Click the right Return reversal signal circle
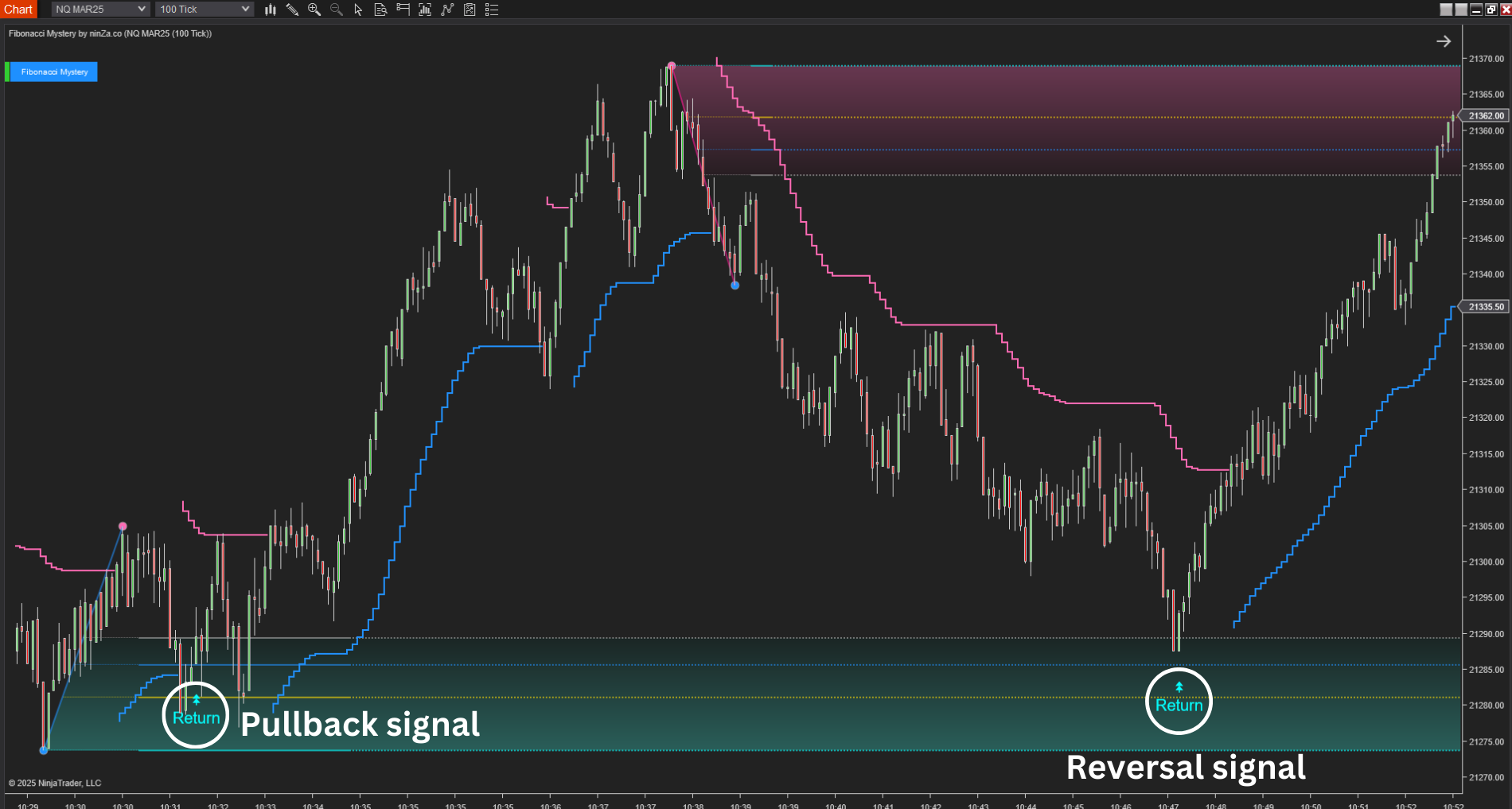This screenshot has height=809, width=1512. click(x=1179, y=702)
